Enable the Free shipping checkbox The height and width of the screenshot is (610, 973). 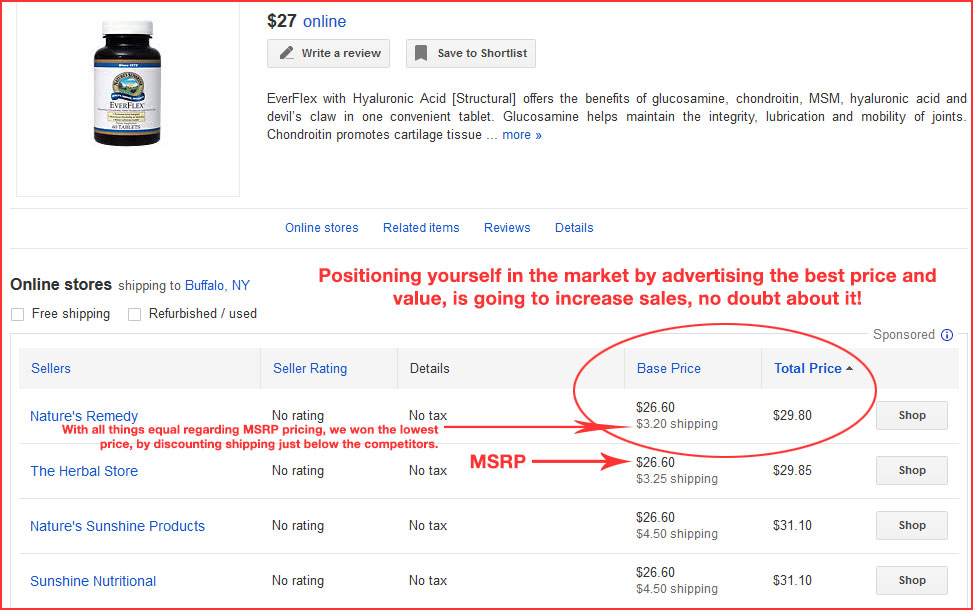pyautogui.click(x=17, y=315)
